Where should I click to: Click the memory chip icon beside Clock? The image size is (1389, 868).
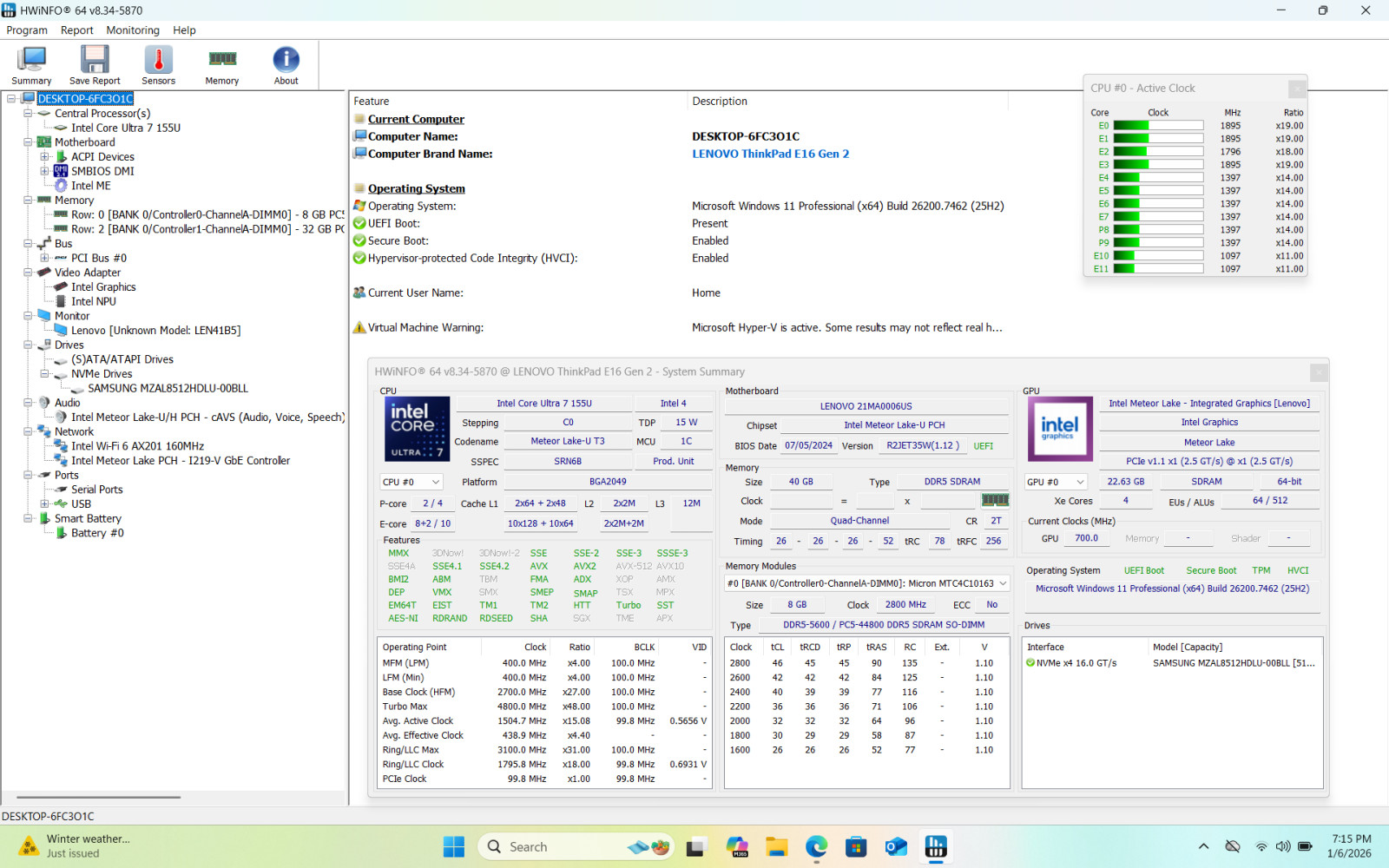tap(995, 500)
